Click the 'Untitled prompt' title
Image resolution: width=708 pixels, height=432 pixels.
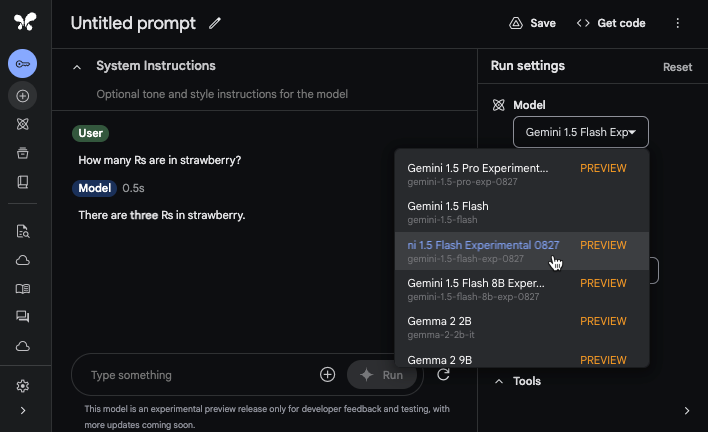[133, 23]
